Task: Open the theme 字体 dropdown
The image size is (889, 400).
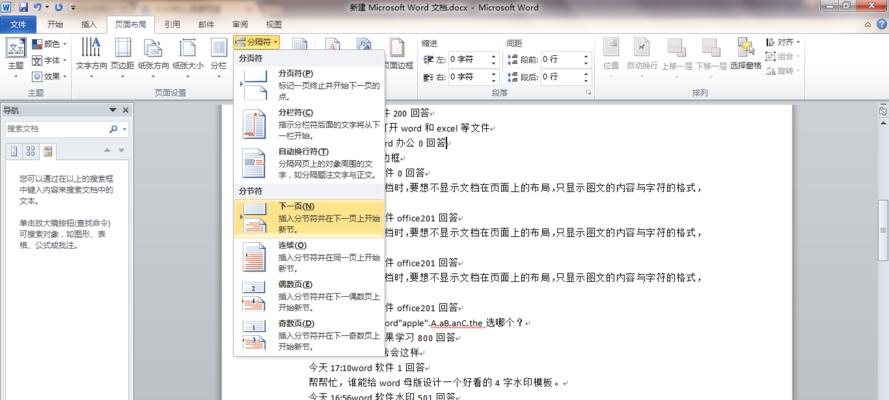Action: pyautogui.click(x=49, y=60)
